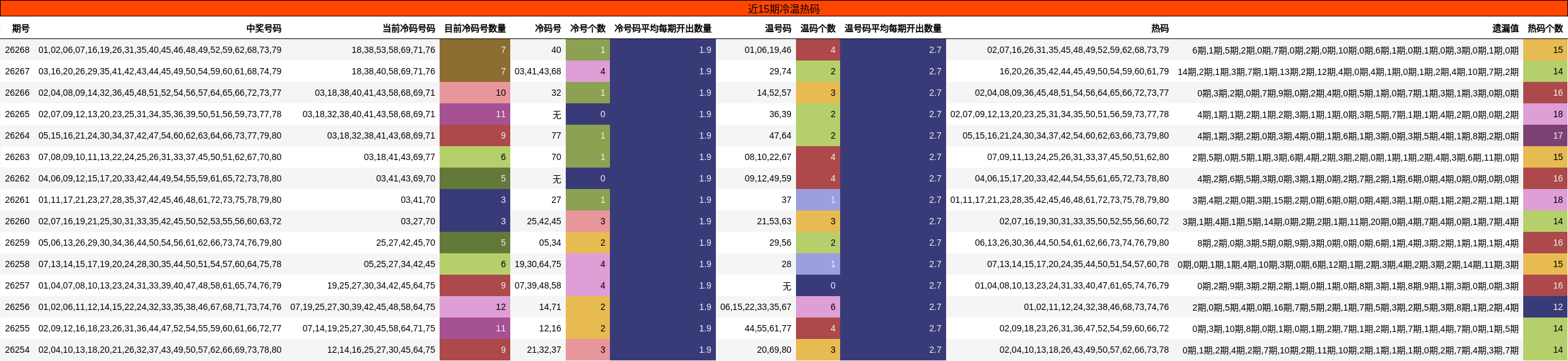This screenshot has height=361, width=1568.
Task: Click the 冷号个数 column header
Action: click(588, 28)
